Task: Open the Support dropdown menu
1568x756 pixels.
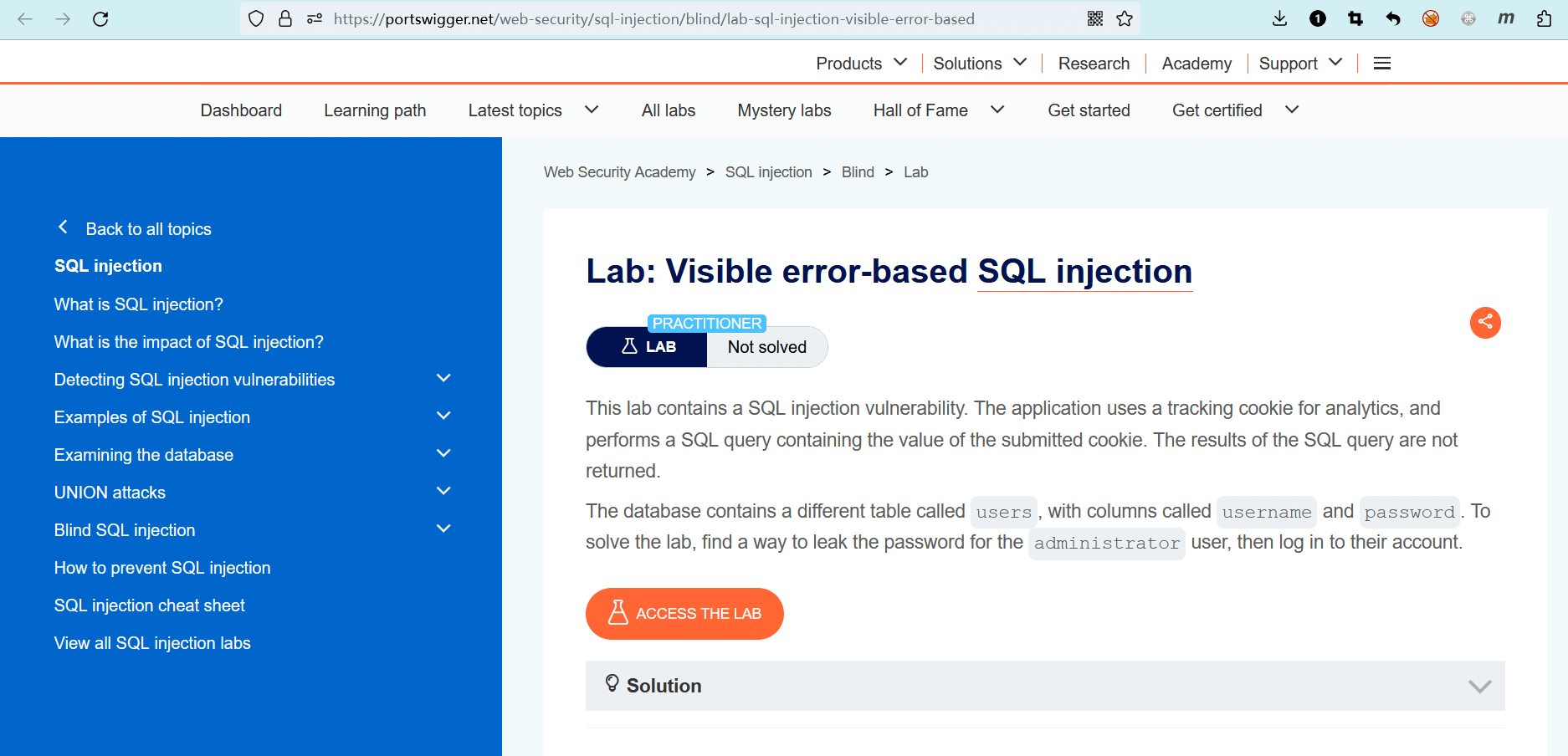Action: click(x=1301, y=64)
